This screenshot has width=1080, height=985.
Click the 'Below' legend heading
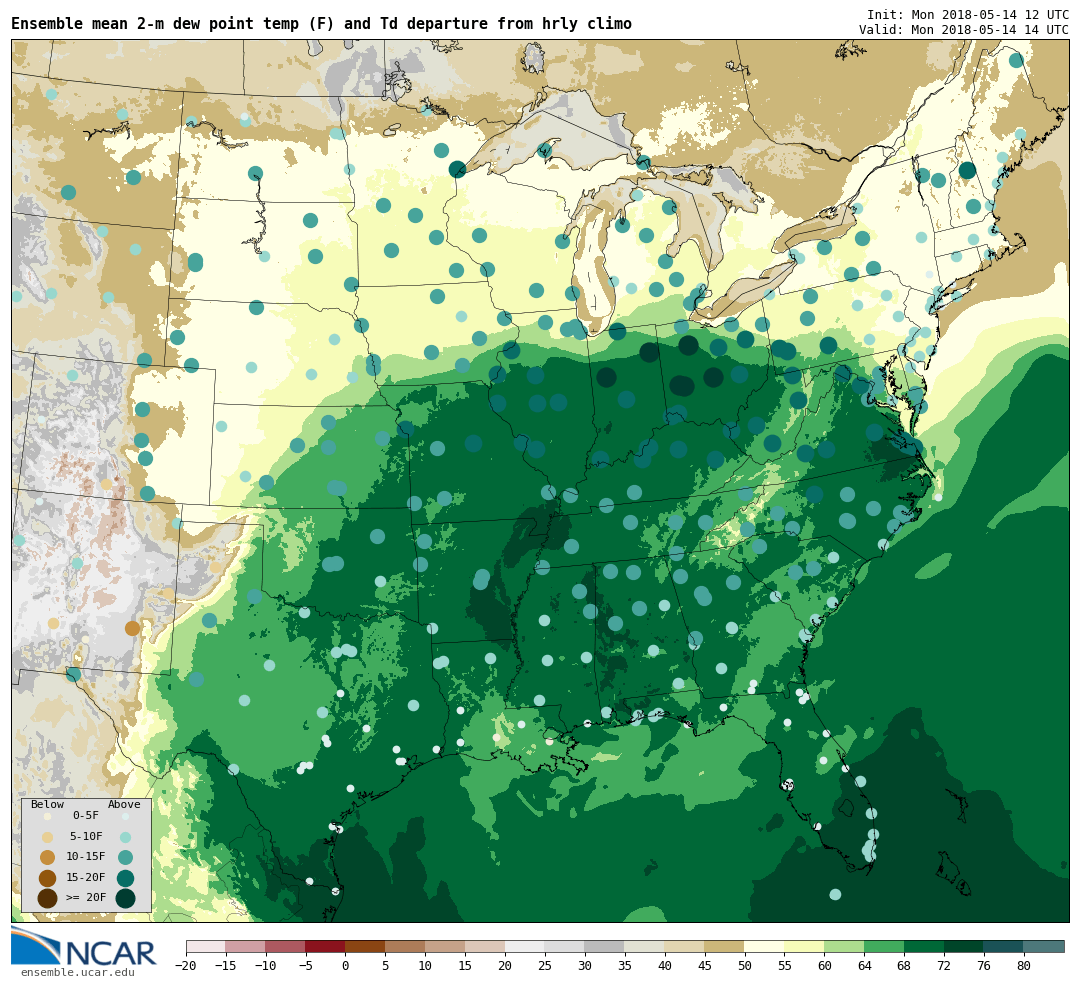coord(48,805)
